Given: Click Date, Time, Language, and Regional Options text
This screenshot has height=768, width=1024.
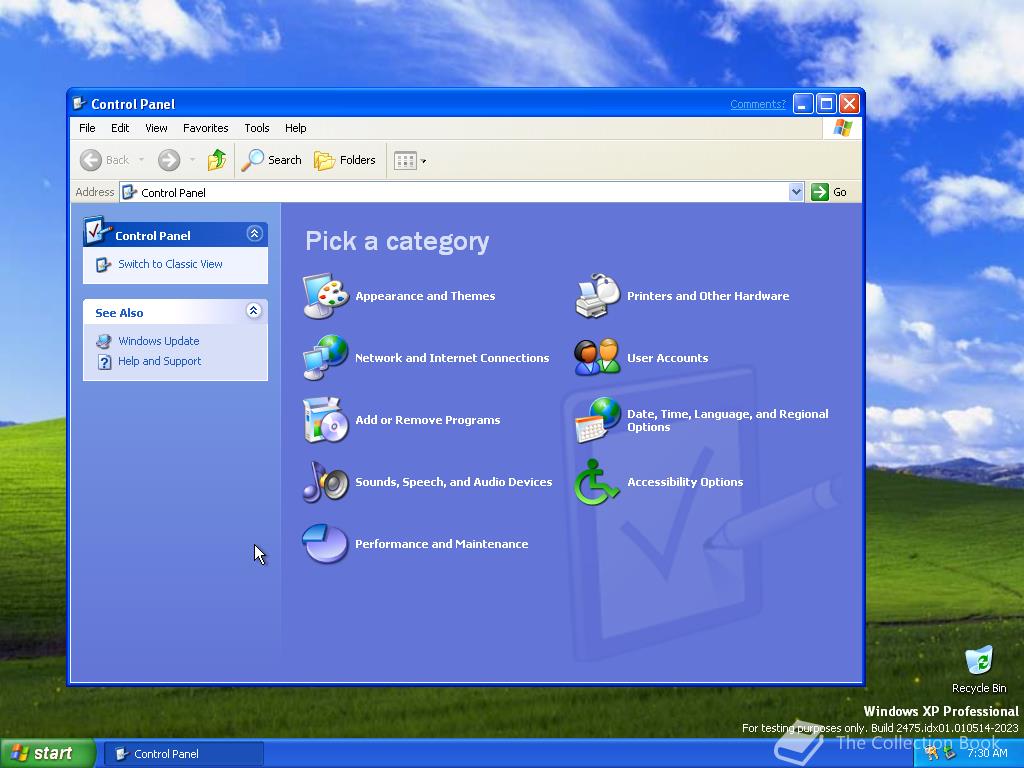Looking at the screenshot, I should (x=728, y=420).
